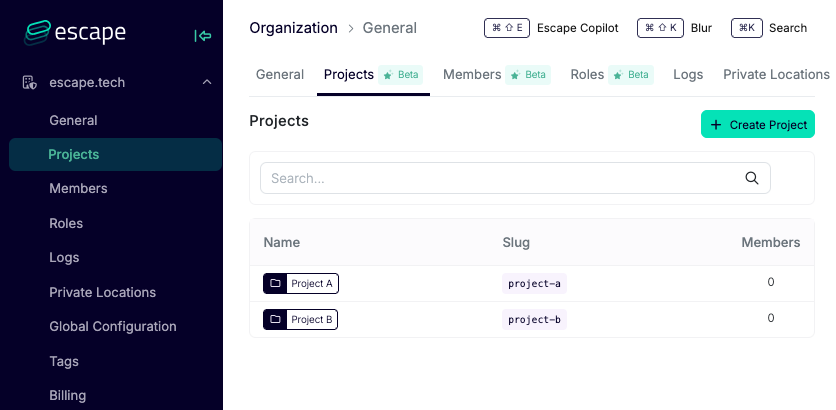The height and width of the screenshot is (410, 836).
Task: Activate the Blur option
Action: pos(701,28)
